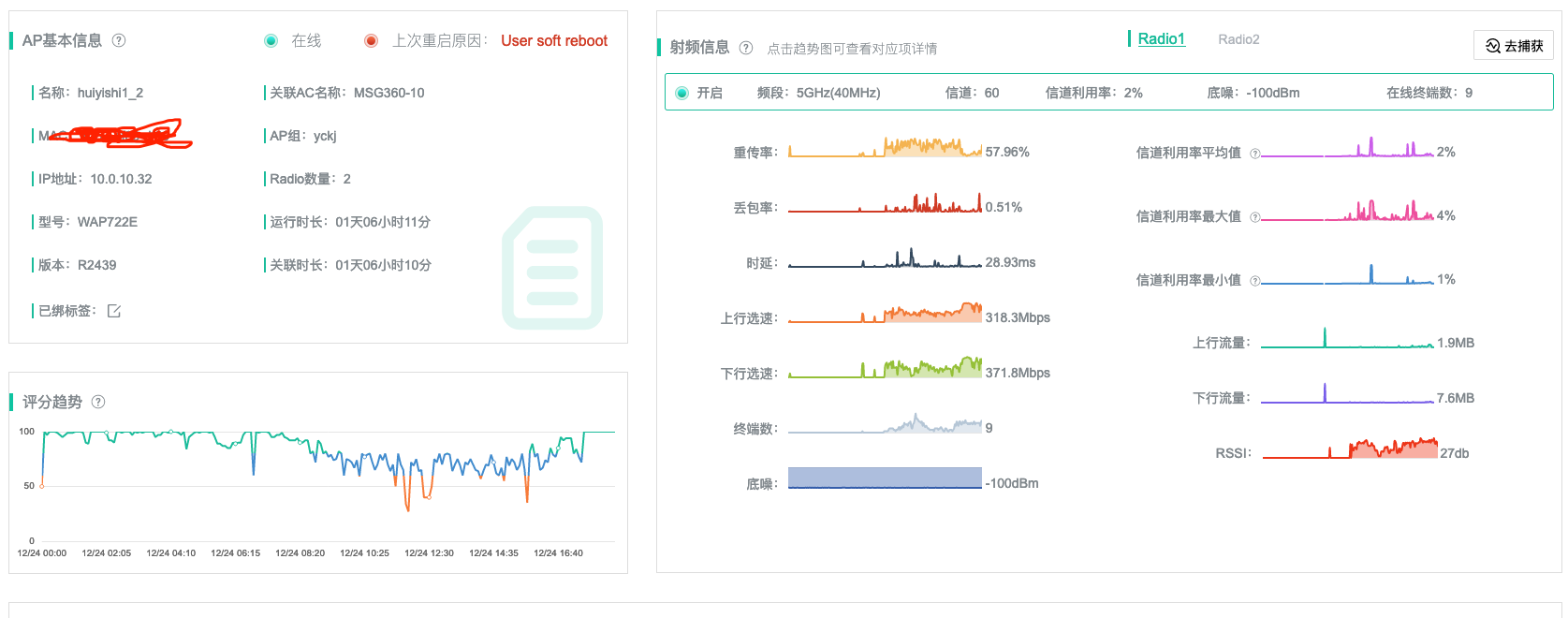The height and width of the screenshot is (618, 1568).
Task: Click the 去捕获 capture button
Action: (x=1514, y=46)
